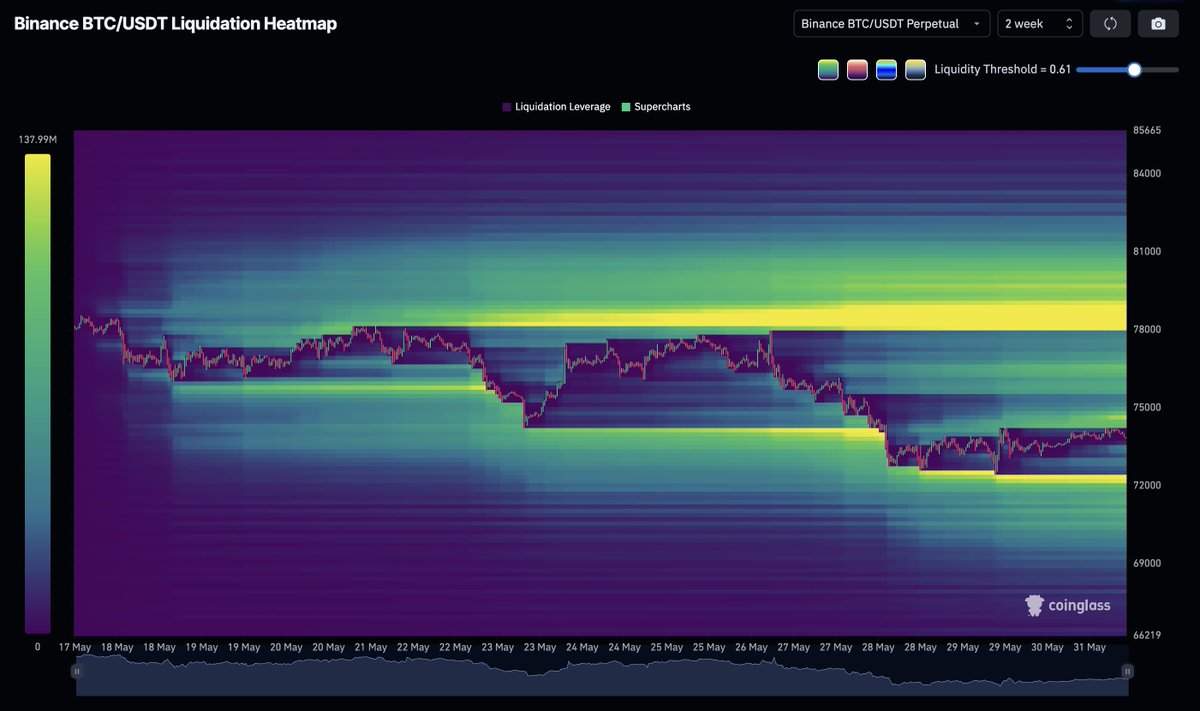Click the right handle of the range navigator
The height and width of the screenshot is (711, 1200).
pyautogui.click(x=1128, y=671)
